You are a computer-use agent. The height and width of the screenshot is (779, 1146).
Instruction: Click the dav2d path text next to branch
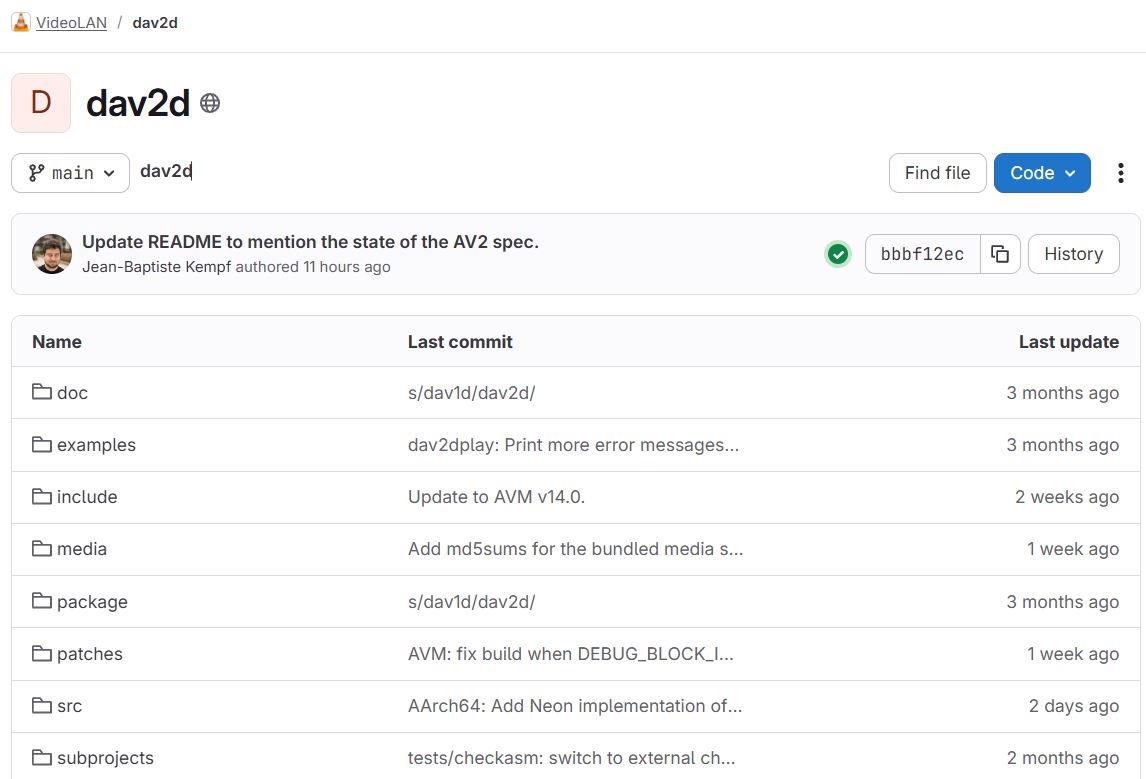(166, 171)
